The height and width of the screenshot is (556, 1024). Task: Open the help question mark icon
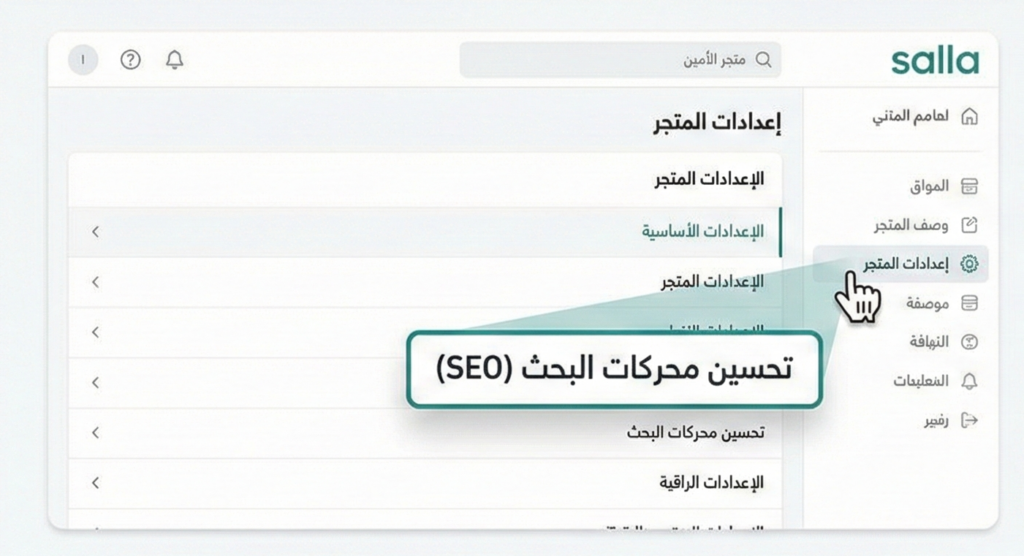131,60
